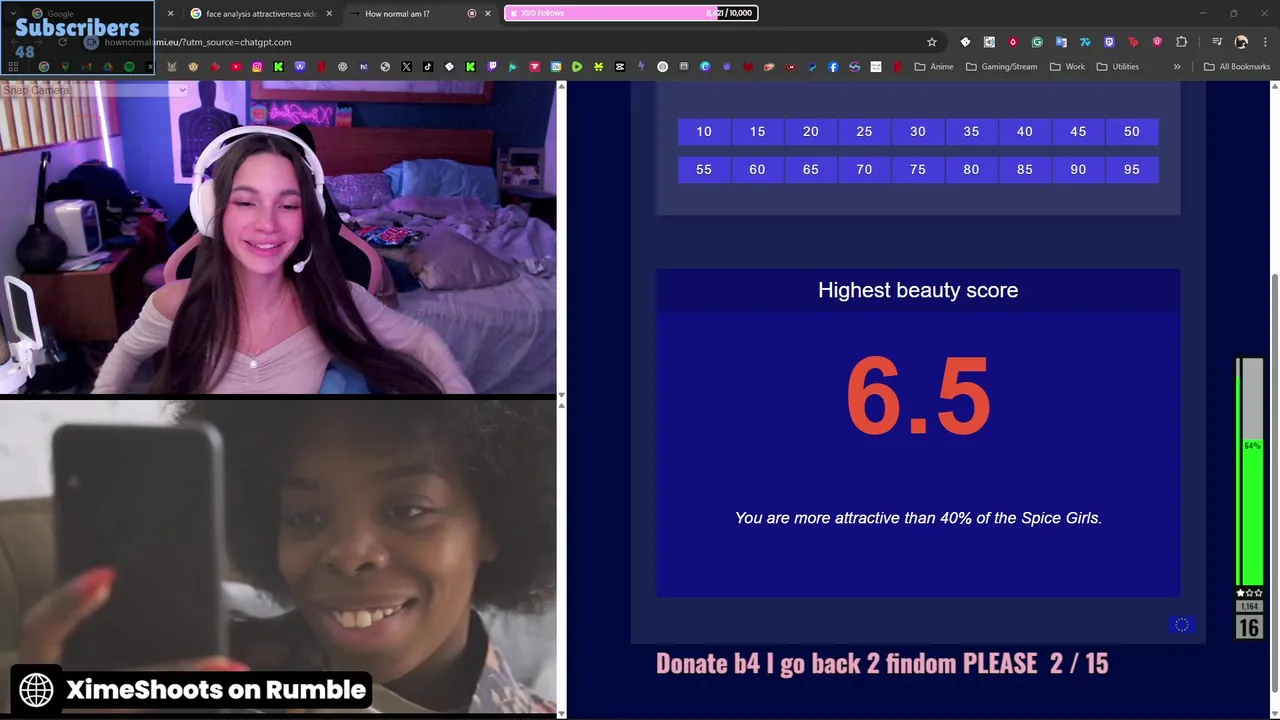Click the red droplet extension icon
This screenshot has width=1280, height=720.
1013,42
